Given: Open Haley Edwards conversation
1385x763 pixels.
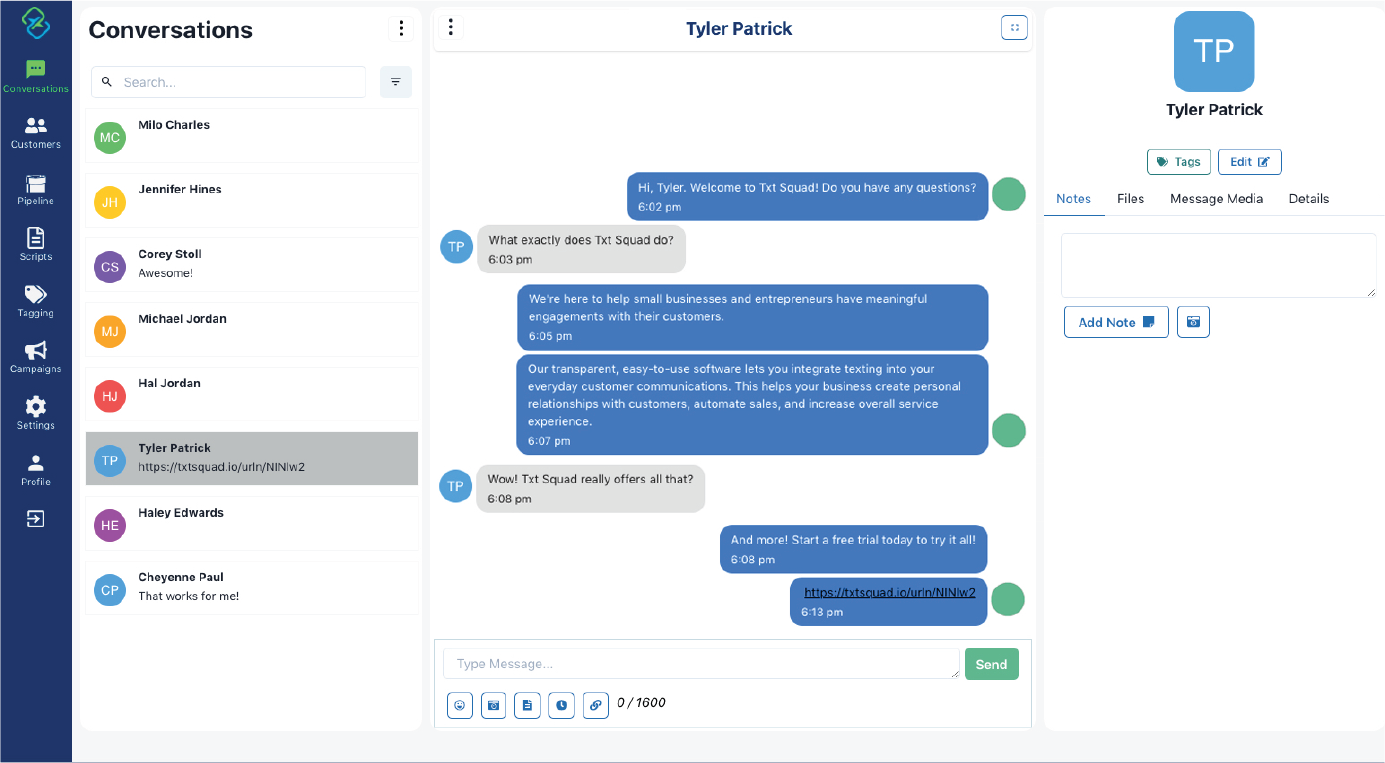Looking at the screenshot, I should tap(252, 524).
